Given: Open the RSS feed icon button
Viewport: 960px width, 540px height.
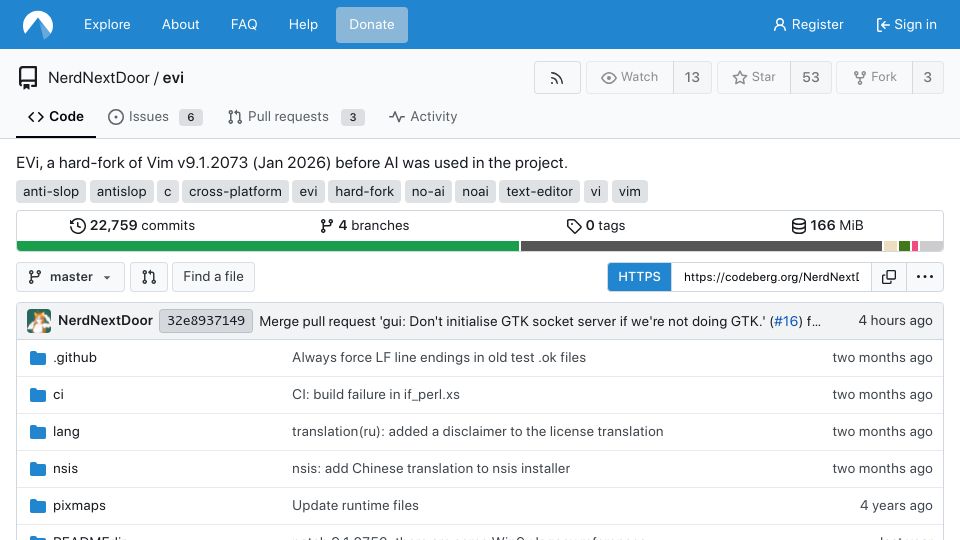Looking at the screenshot, I should (557, 78).
